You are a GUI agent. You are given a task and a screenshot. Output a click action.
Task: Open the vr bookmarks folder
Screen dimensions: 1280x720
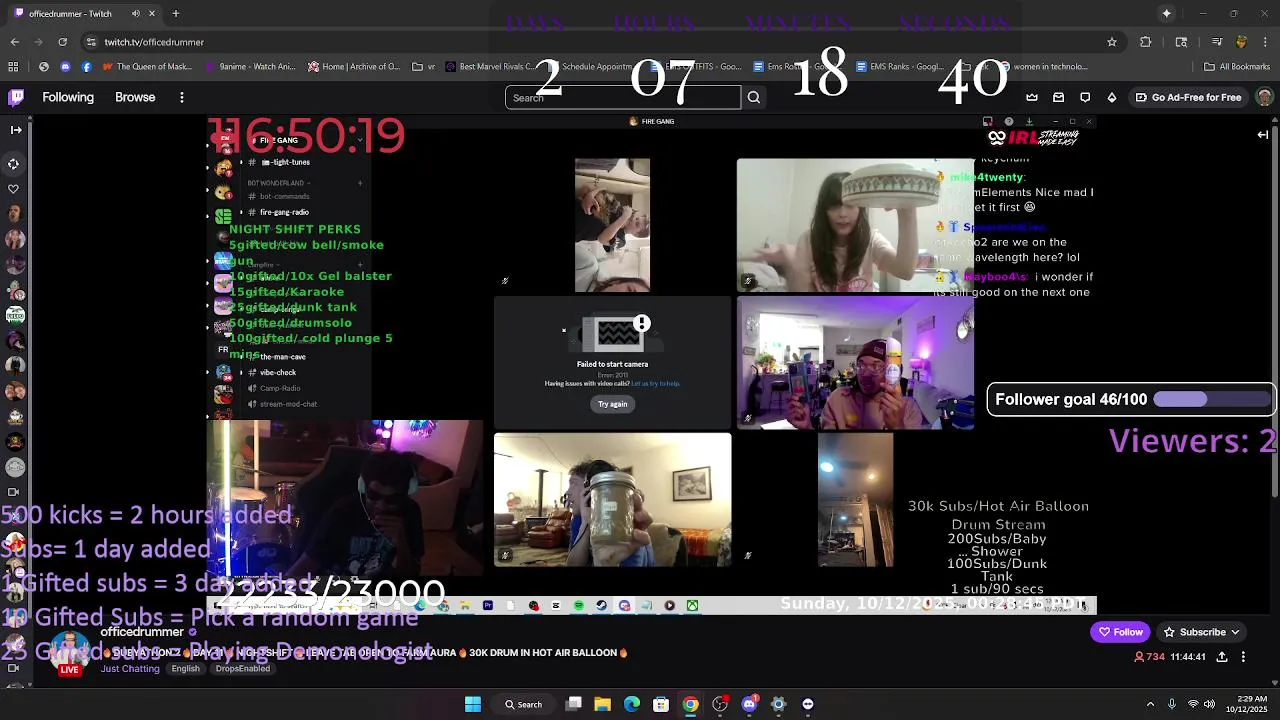[x=424, y=67]
